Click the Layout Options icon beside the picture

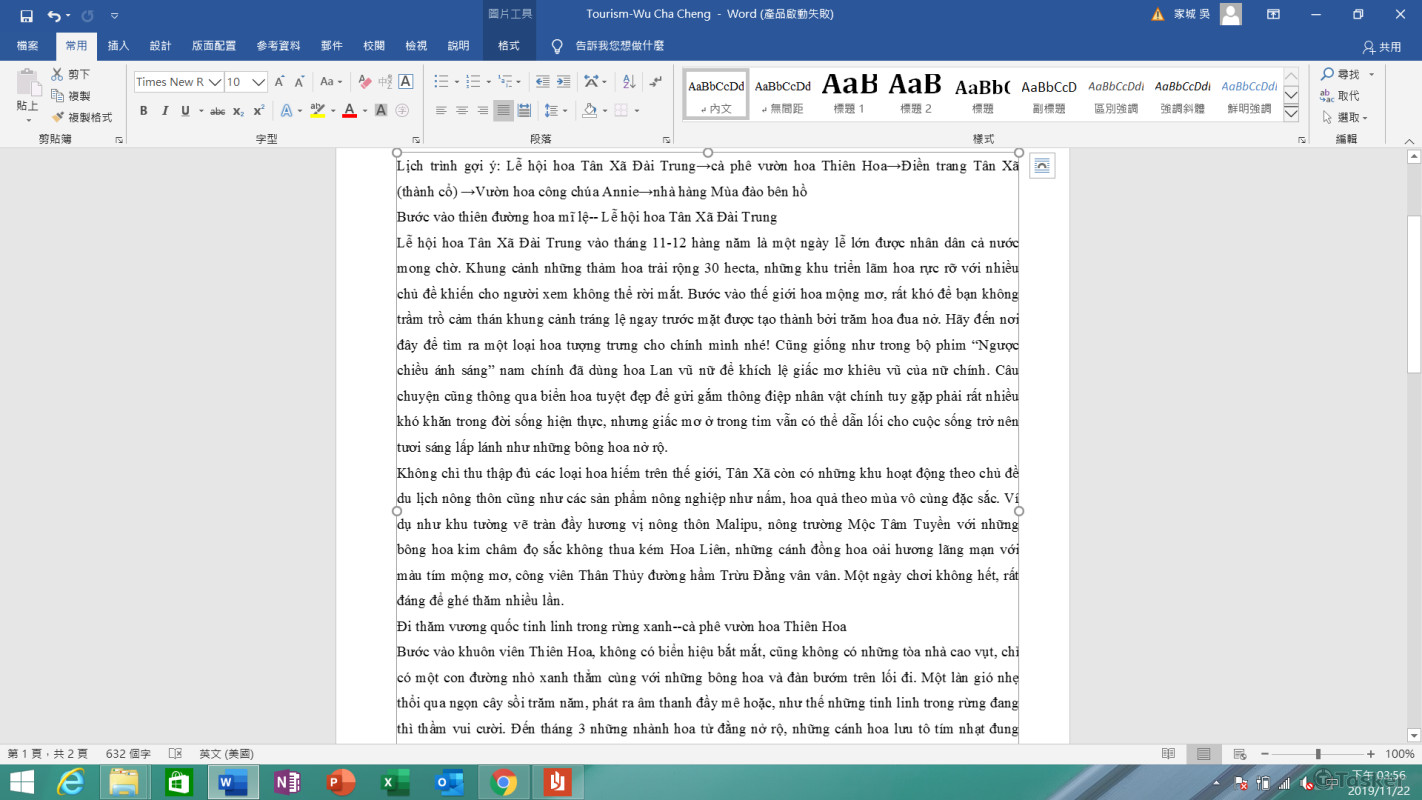coord(1041,166)
